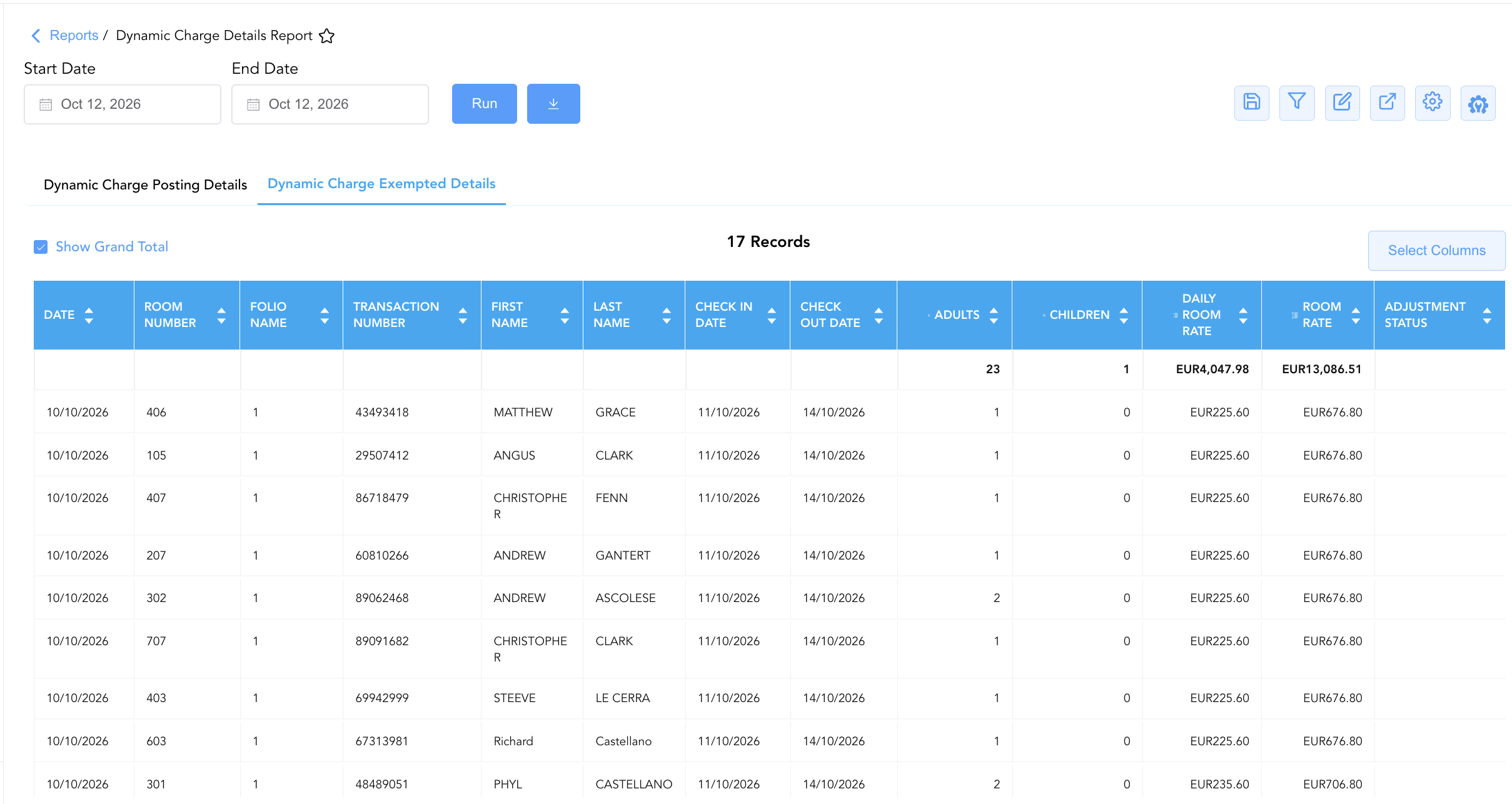
Task: Click the edit report pencil icon
Action: pos(1342,103)
